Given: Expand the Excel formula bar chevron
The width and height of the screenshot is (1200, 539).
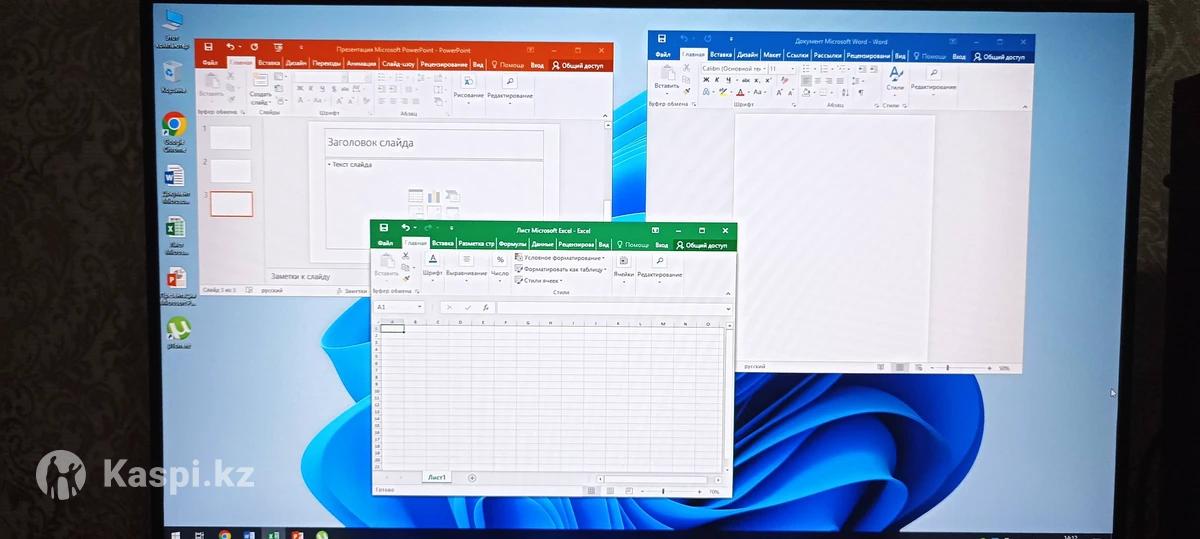Looking at the screenshot, I should pos(729,309).
